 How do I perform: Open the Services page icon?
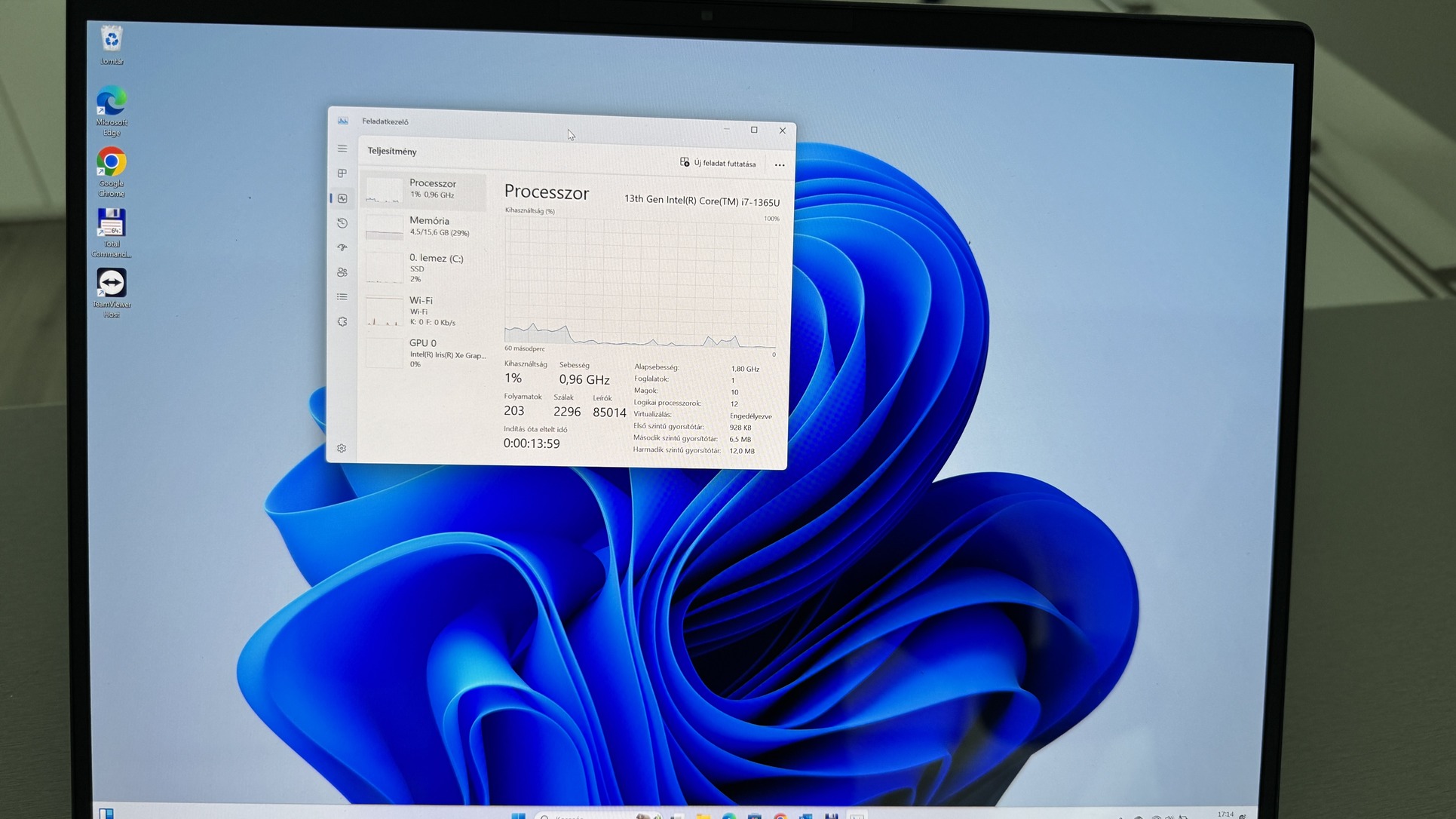(342, 321)
